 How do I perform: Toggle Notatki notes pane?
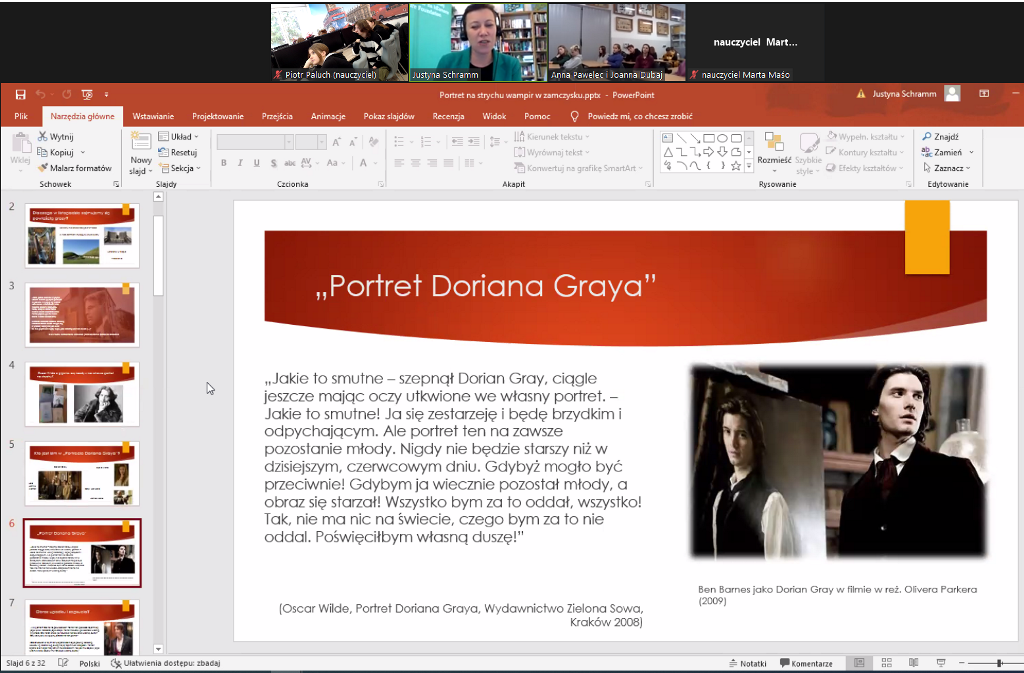748,663
